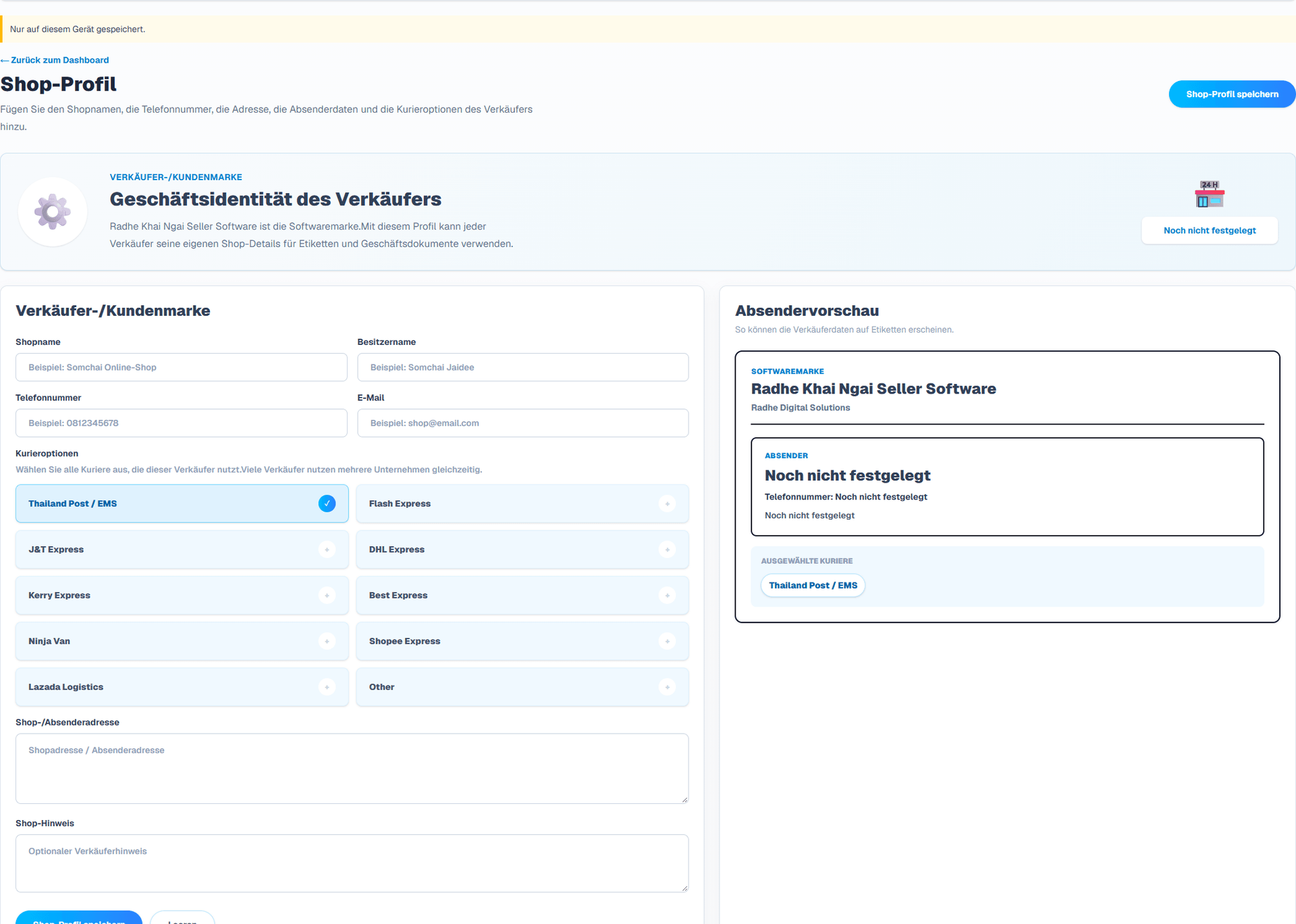
Task: Click the Noch nicht festgelegt badge button
Action: pos(1210,230)
